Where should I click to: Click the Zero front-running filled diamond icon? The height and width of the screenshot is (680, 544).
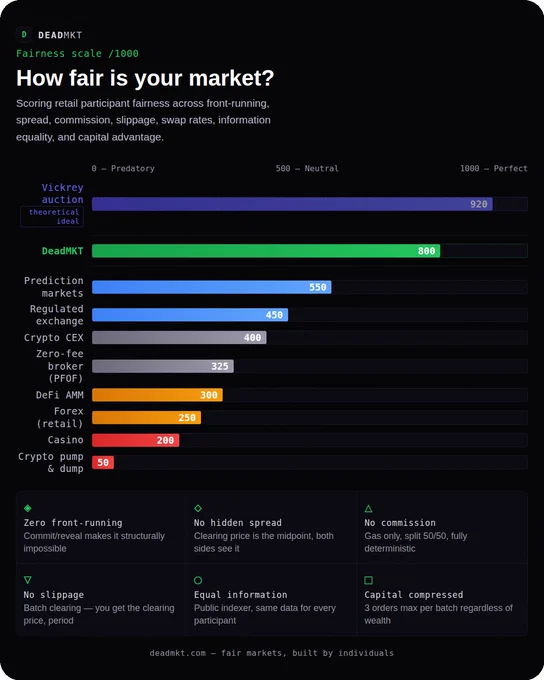[x=28, y=508]
